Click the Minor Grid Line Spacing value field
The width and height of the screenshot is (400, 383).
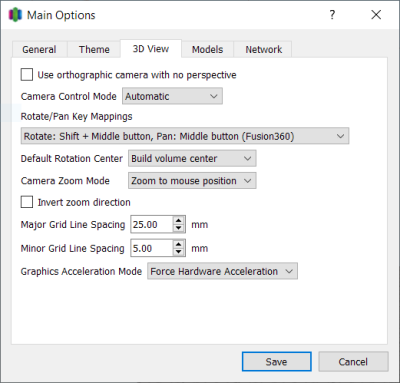pos(152,248)
